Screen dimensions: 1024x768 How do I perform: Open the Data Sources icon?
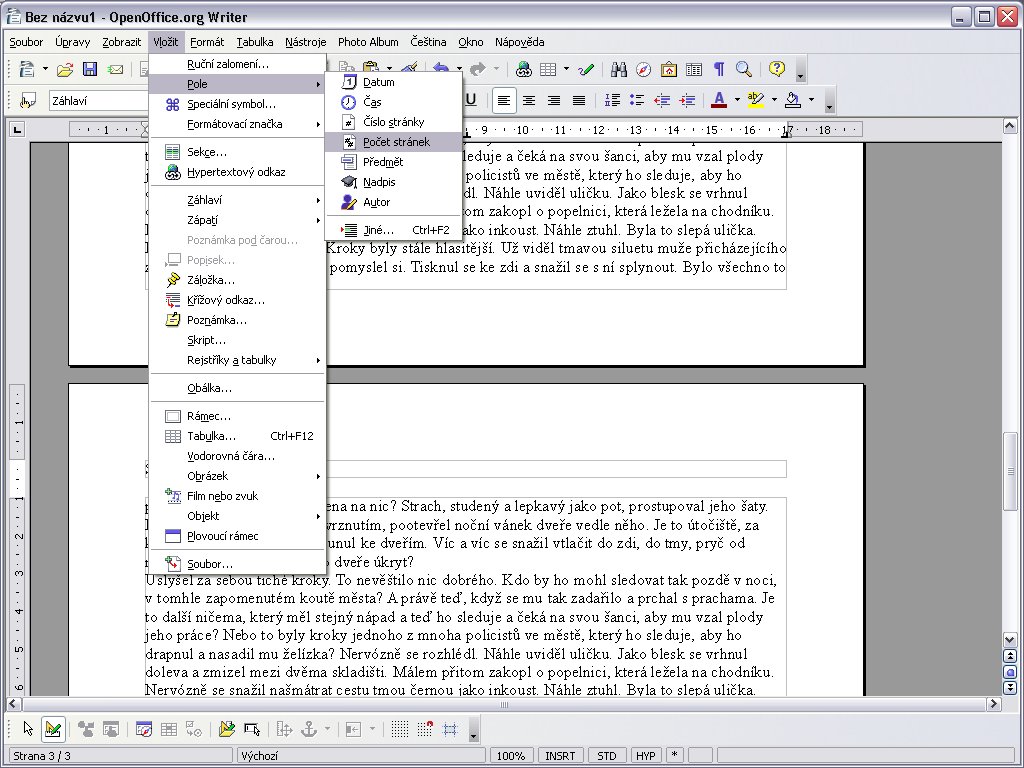coord(694,69)
